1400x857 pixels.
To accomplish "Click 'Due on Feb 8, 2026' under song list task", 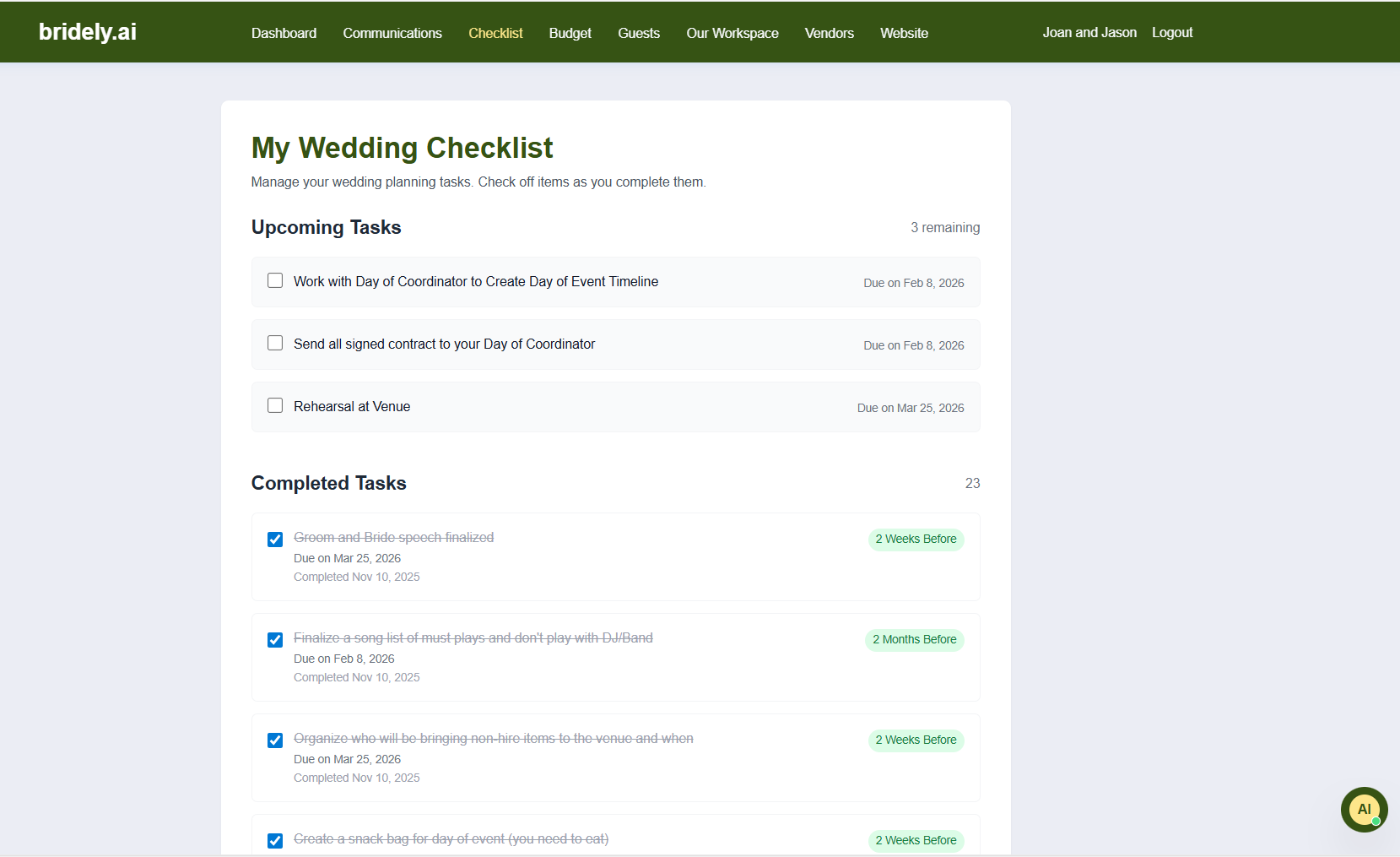I will (x=344, y=659).
